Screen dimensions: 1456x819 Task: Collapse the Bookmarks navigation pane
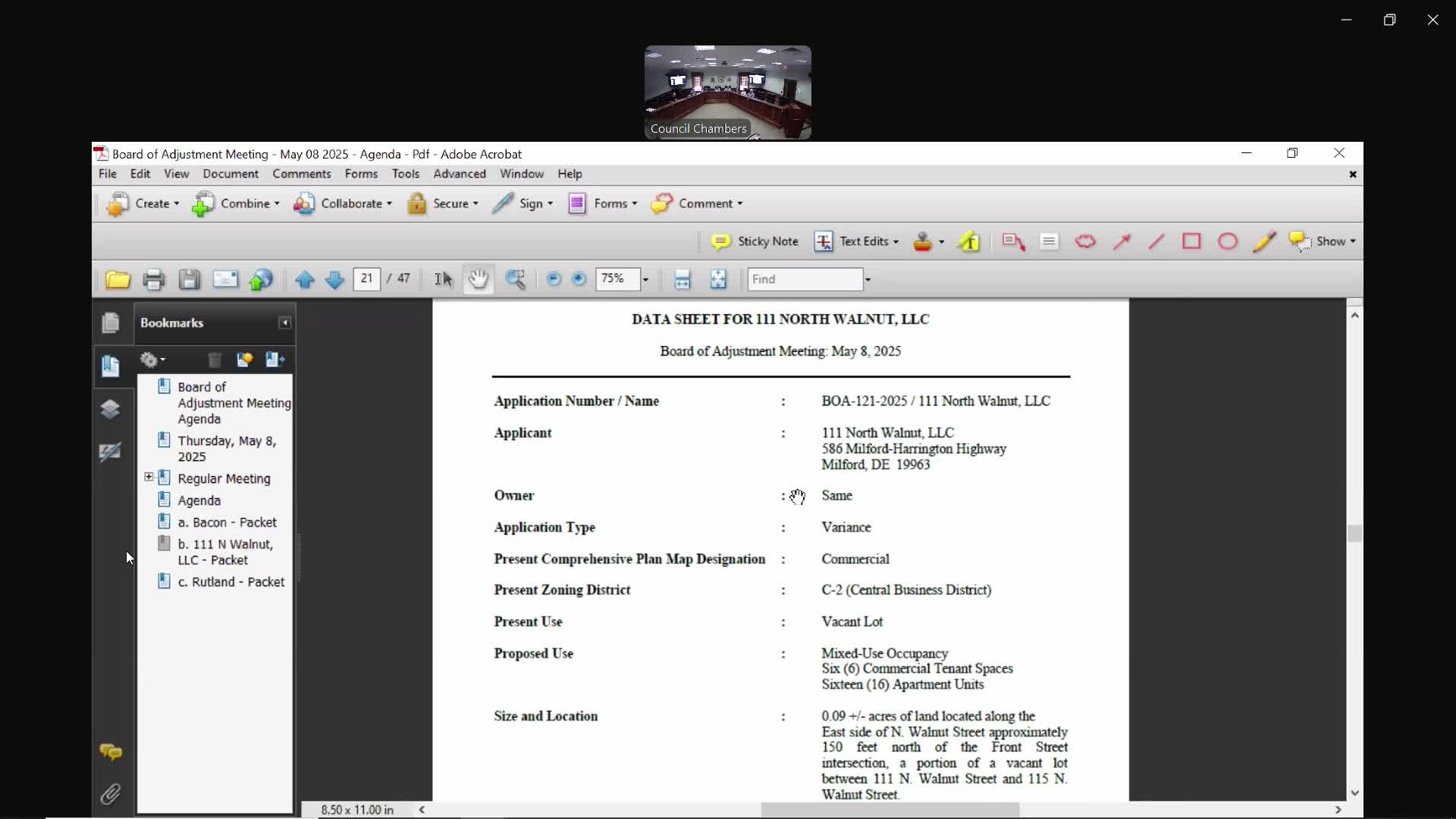(285, 323)
